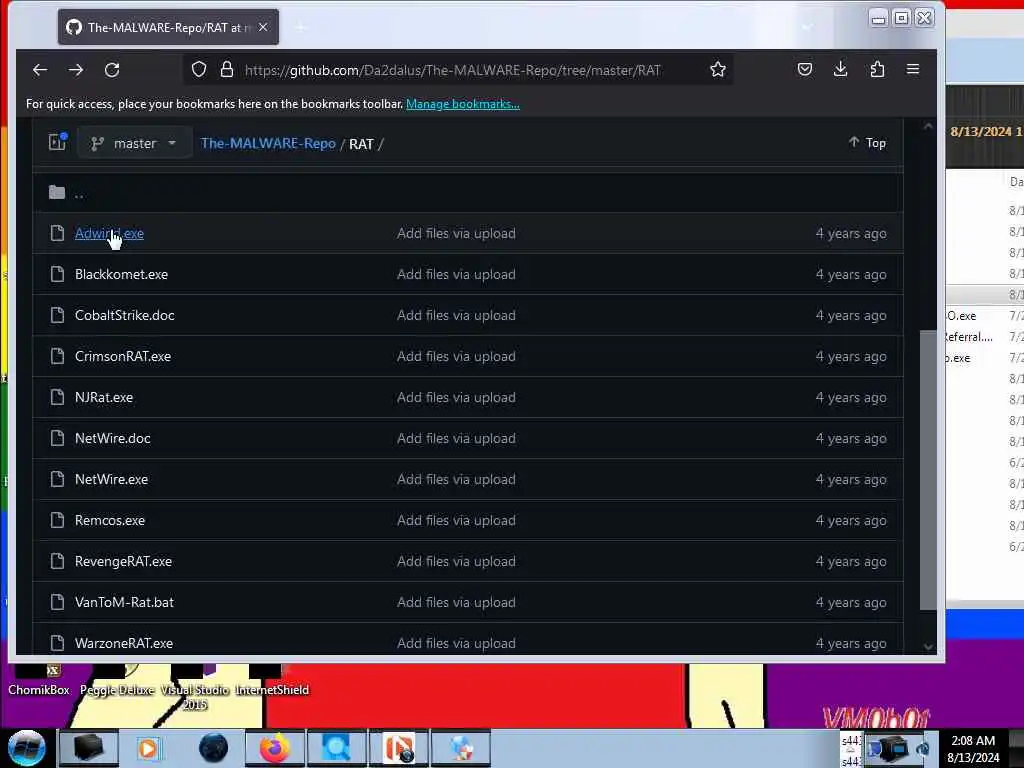Click the page vertical scrollbar thumb
This screenshot has width=1024, height=768.
coord(928,470)
